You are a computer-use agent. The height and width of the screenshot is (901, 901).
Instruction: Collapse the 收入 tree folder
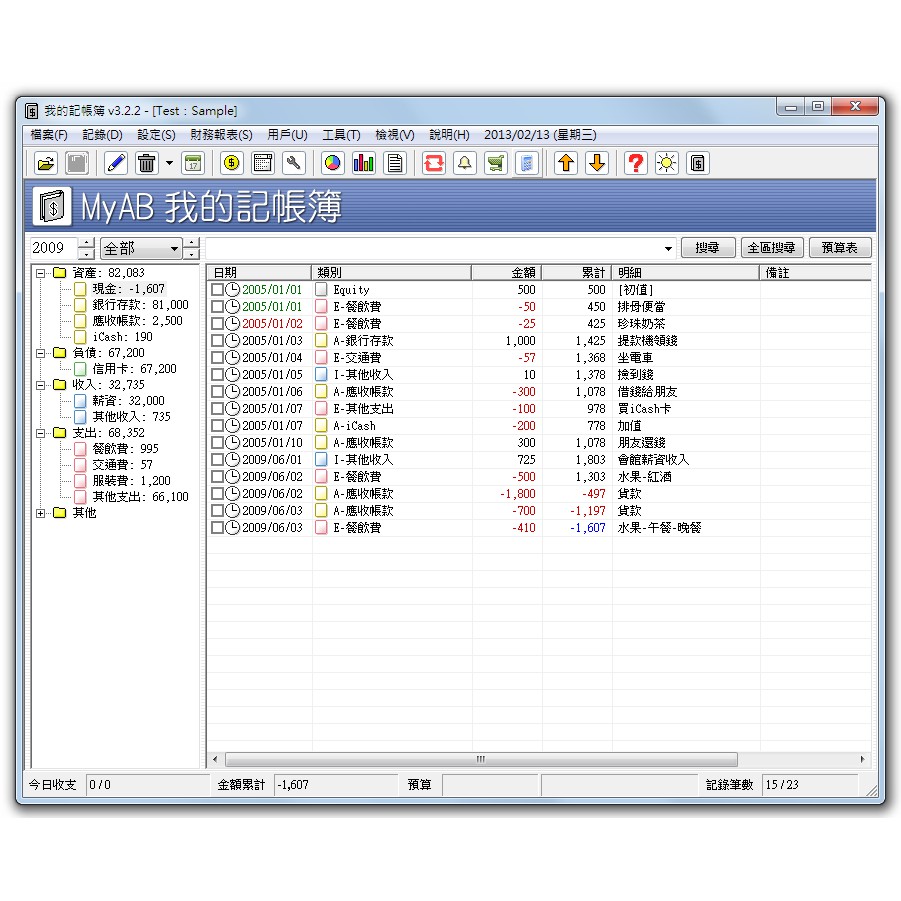[41, 385]
